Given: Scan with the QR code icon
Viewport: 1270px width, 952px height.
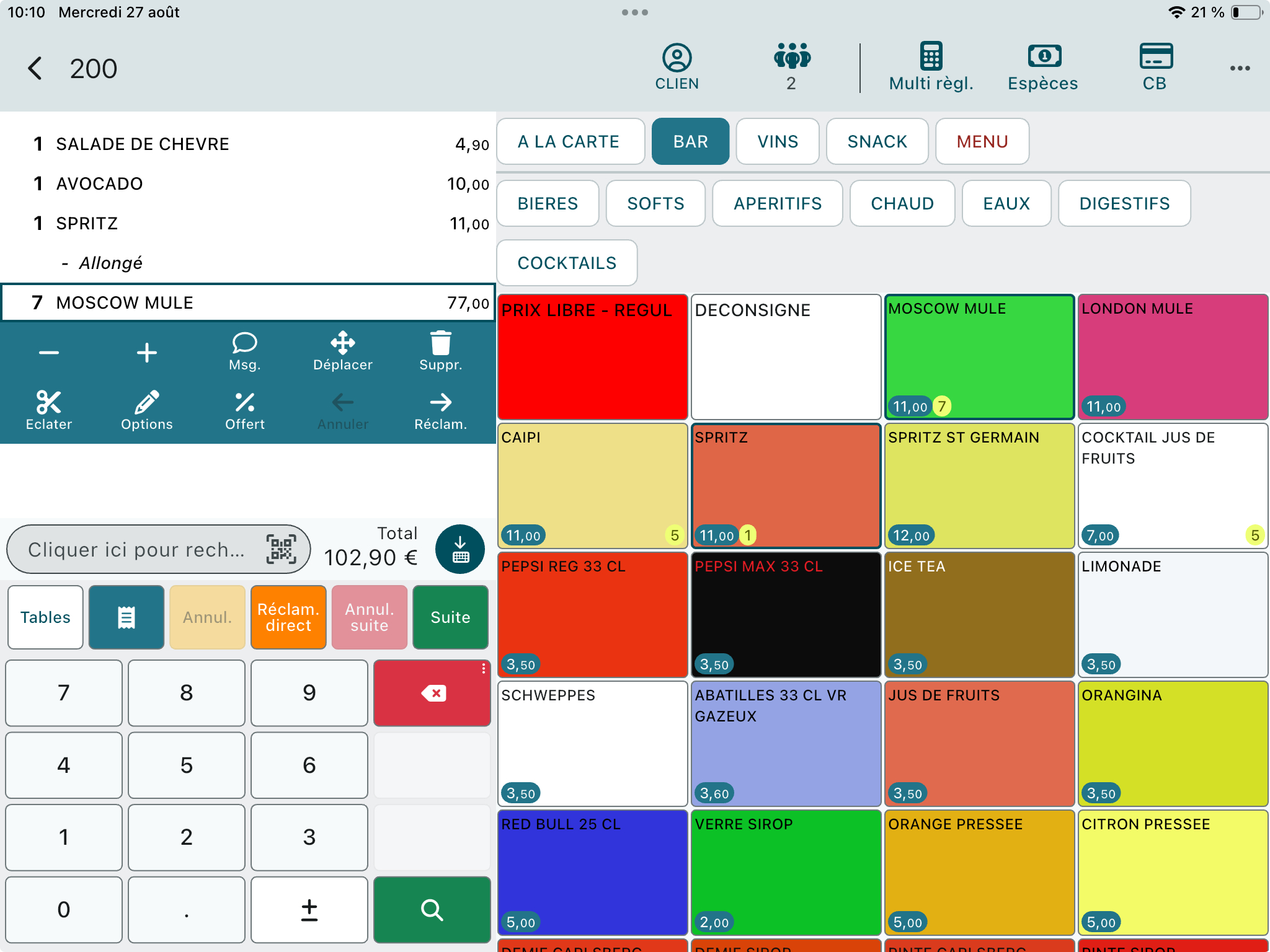Looking at the screenshot, I should click(x=281, y=549).
